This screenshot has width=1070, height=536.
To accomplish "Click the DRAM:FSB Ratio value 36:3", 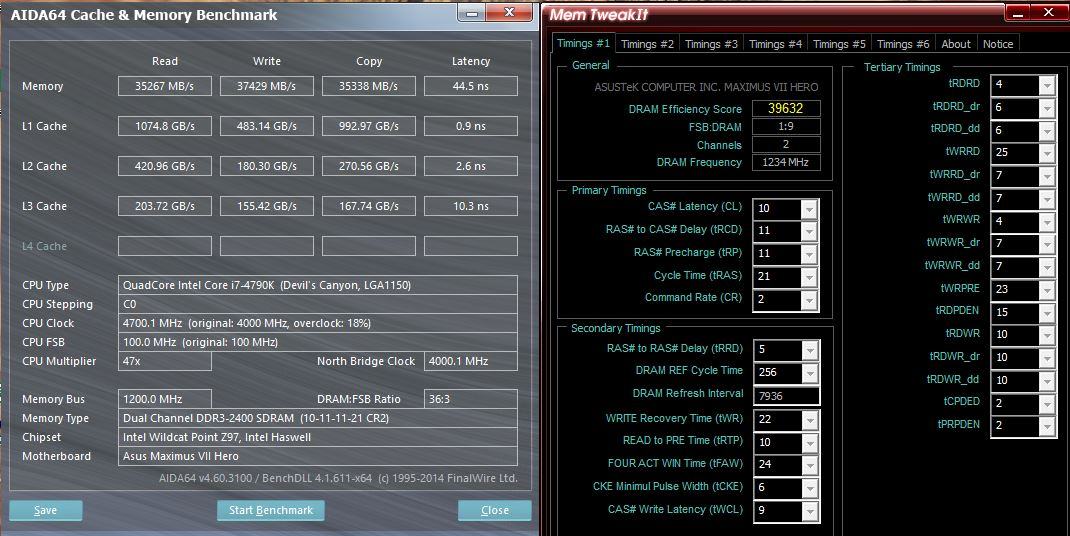I will click(471, 399).
